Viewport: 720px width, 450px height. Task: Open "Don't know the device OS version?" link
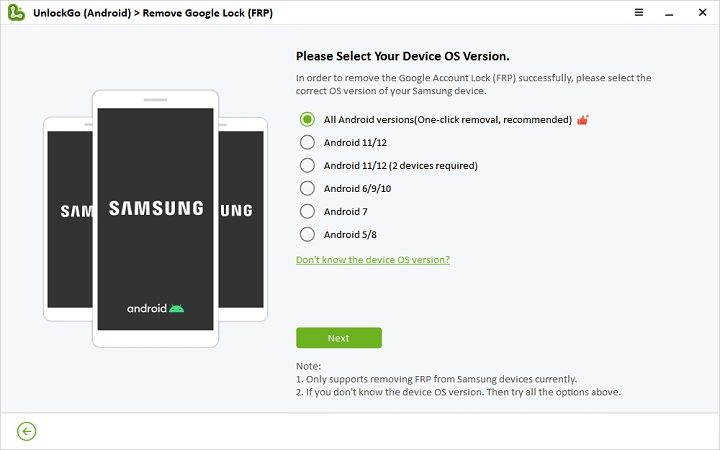372,260
